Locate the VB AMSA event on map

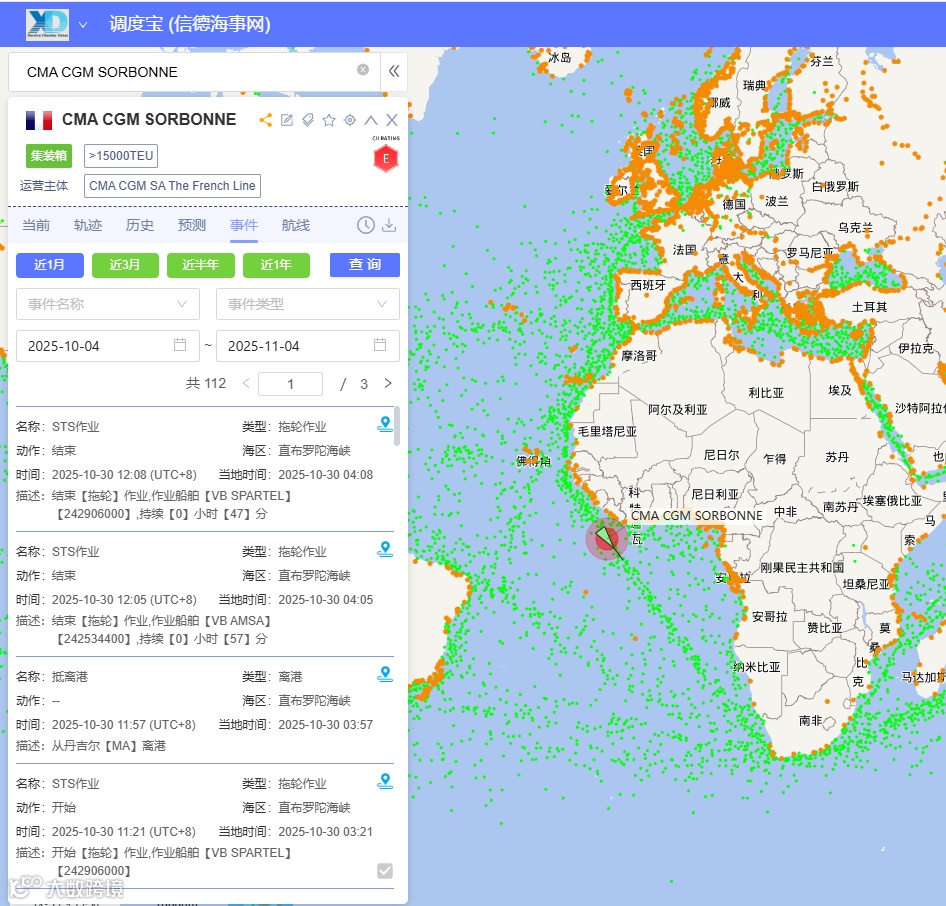385,549
